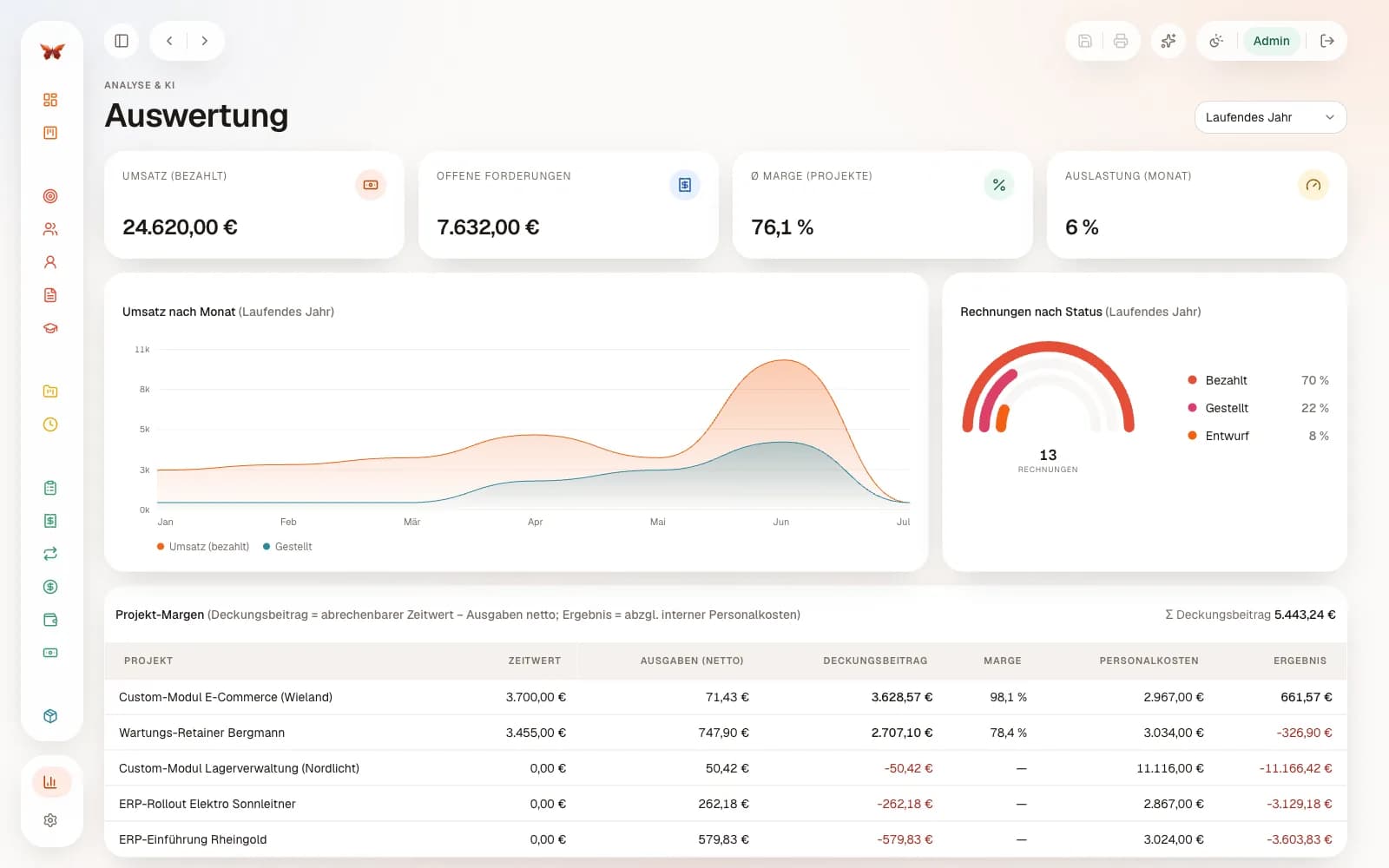
Task: Open the graduation cap icon in sidebar
Action: (50, 328)
